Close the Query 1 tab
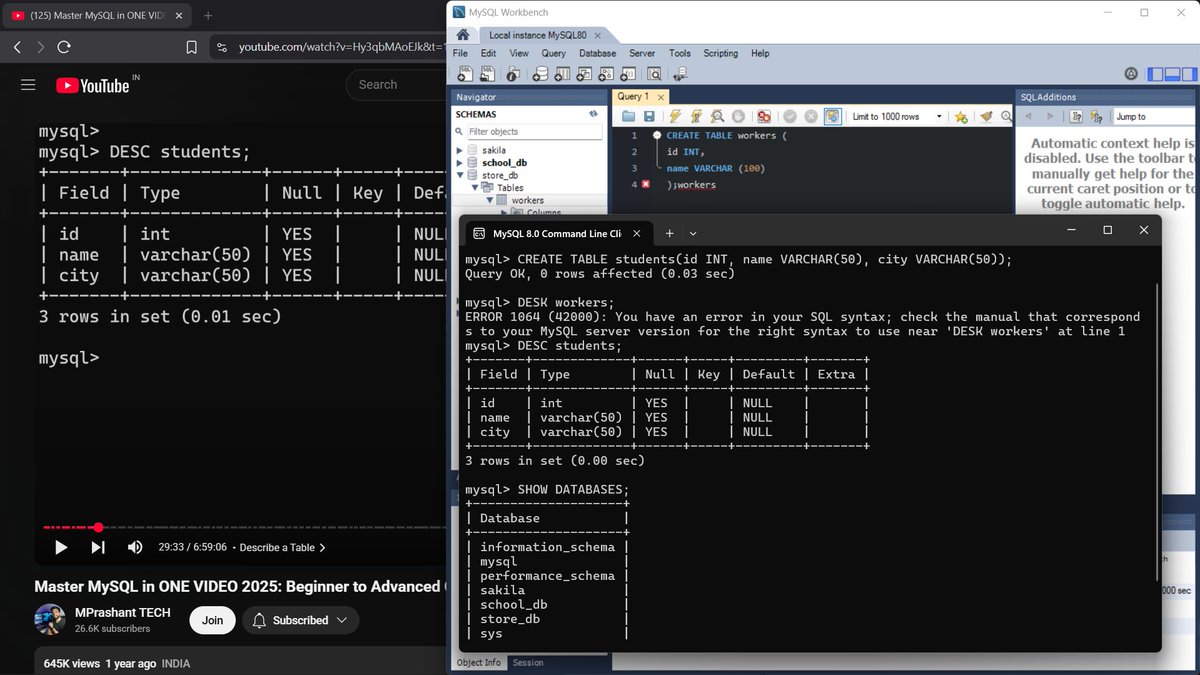1200x675 pixels. coord(660,97)
